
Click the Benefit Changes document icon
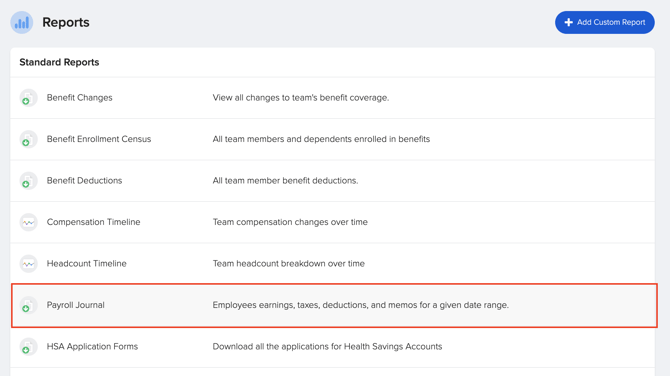click(28, 98)
